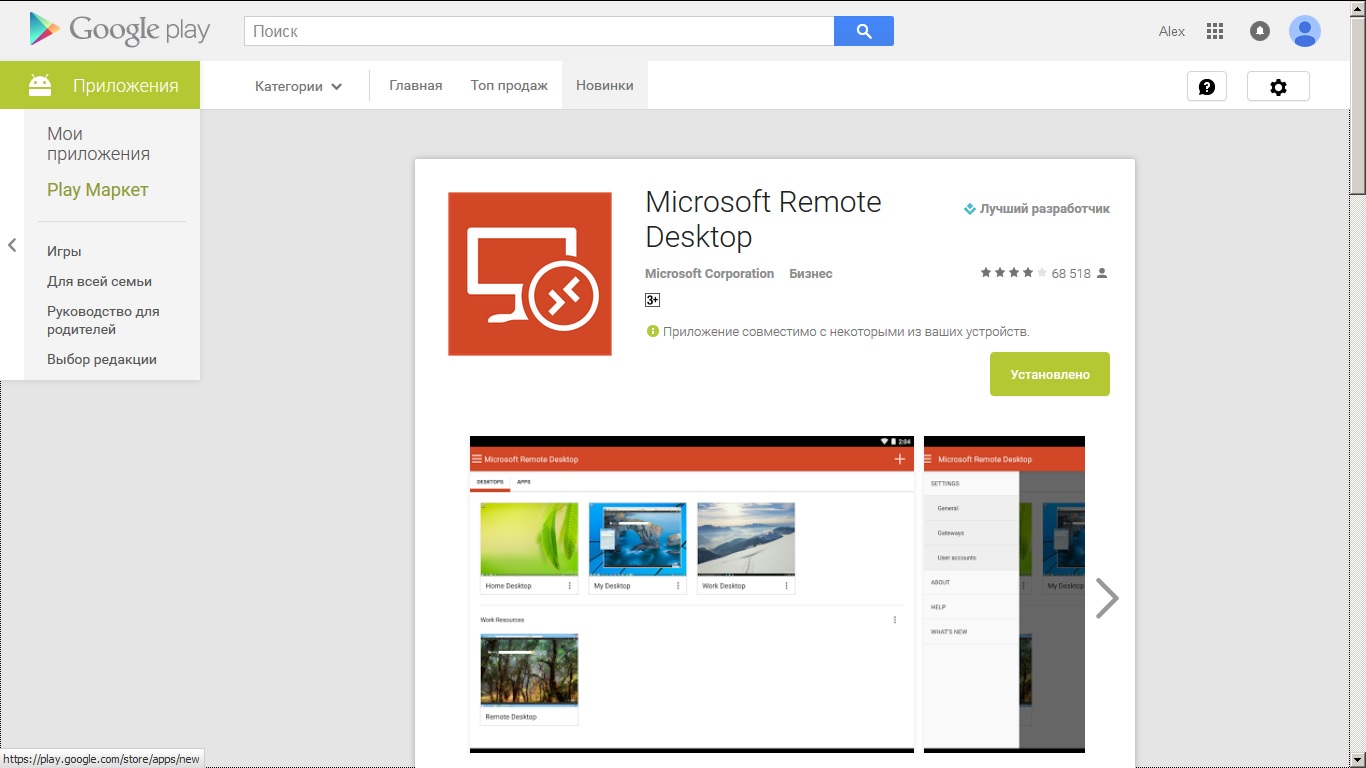
Task: Open Для всей семьи in sidebar
Action: coord(99,282)
